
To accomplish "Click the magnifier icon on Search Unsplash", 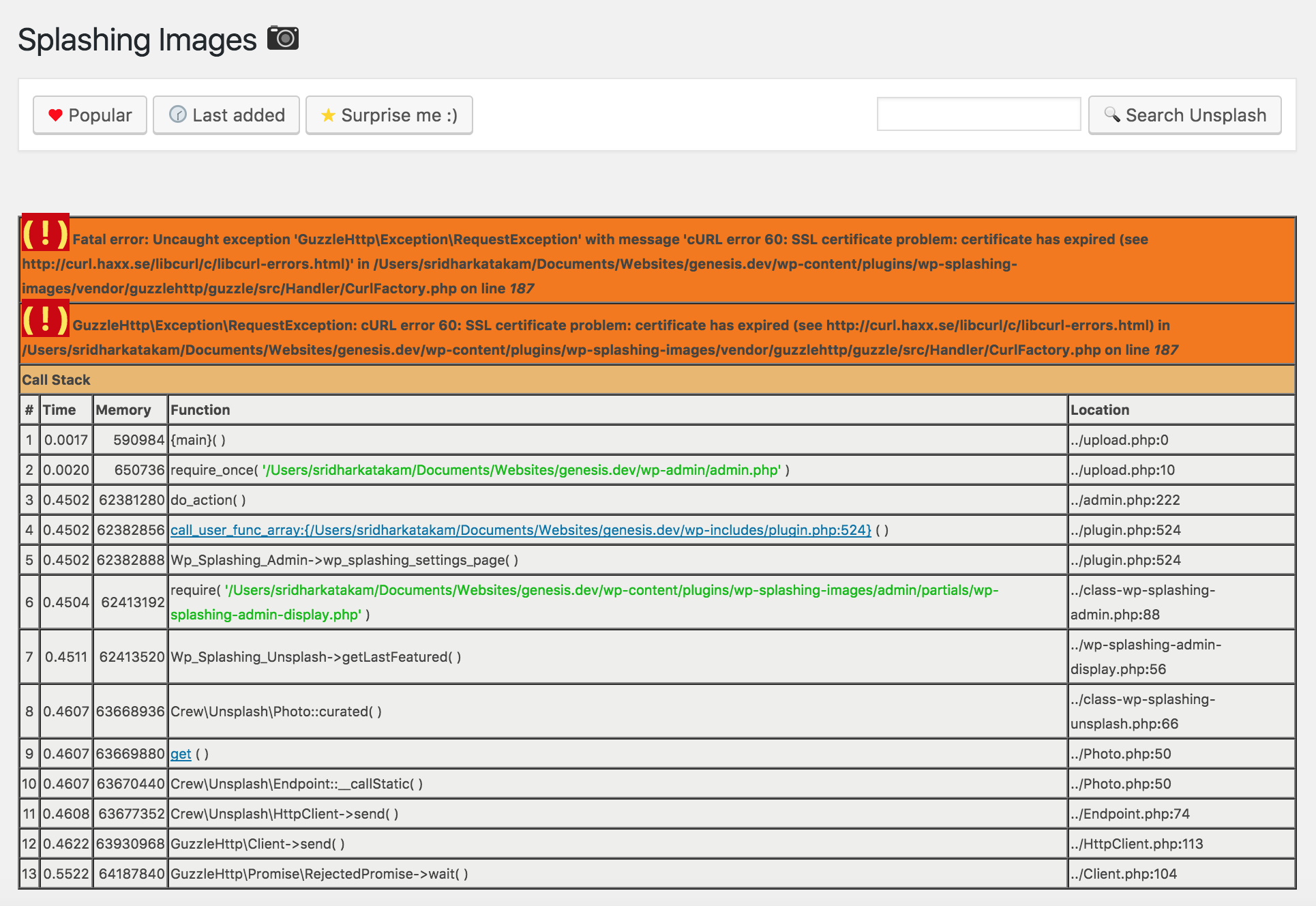I will click(x=1112, y=115).
